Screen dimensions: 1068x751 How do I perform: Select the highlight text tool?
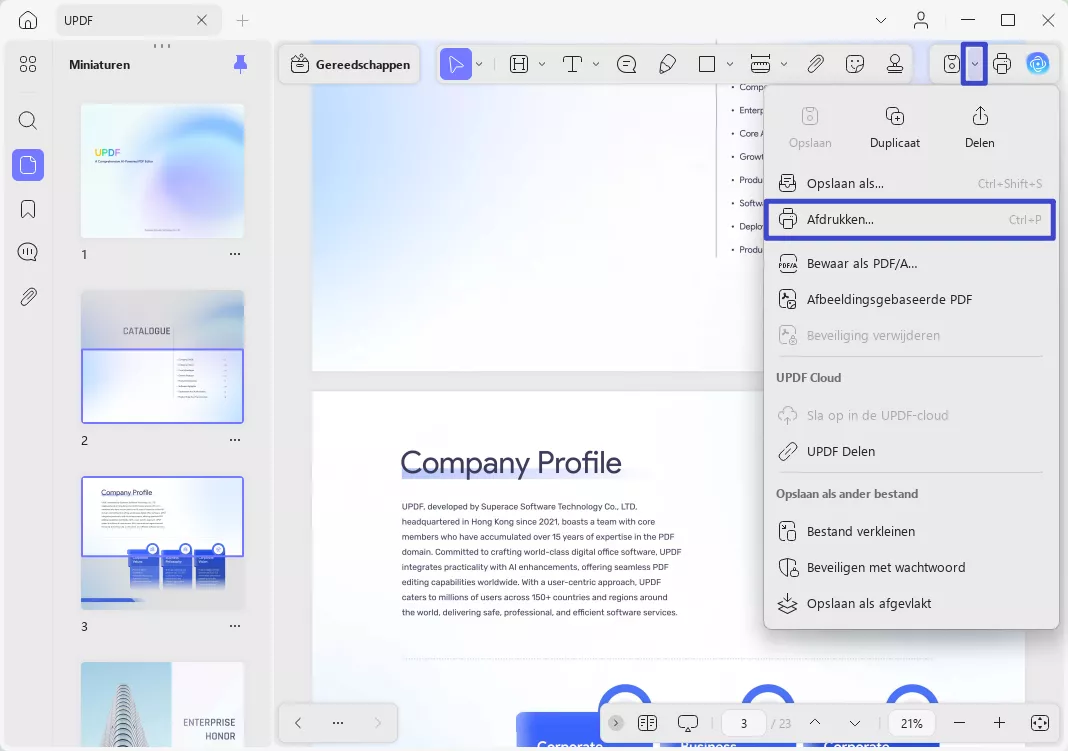click(x=519, y=65)
